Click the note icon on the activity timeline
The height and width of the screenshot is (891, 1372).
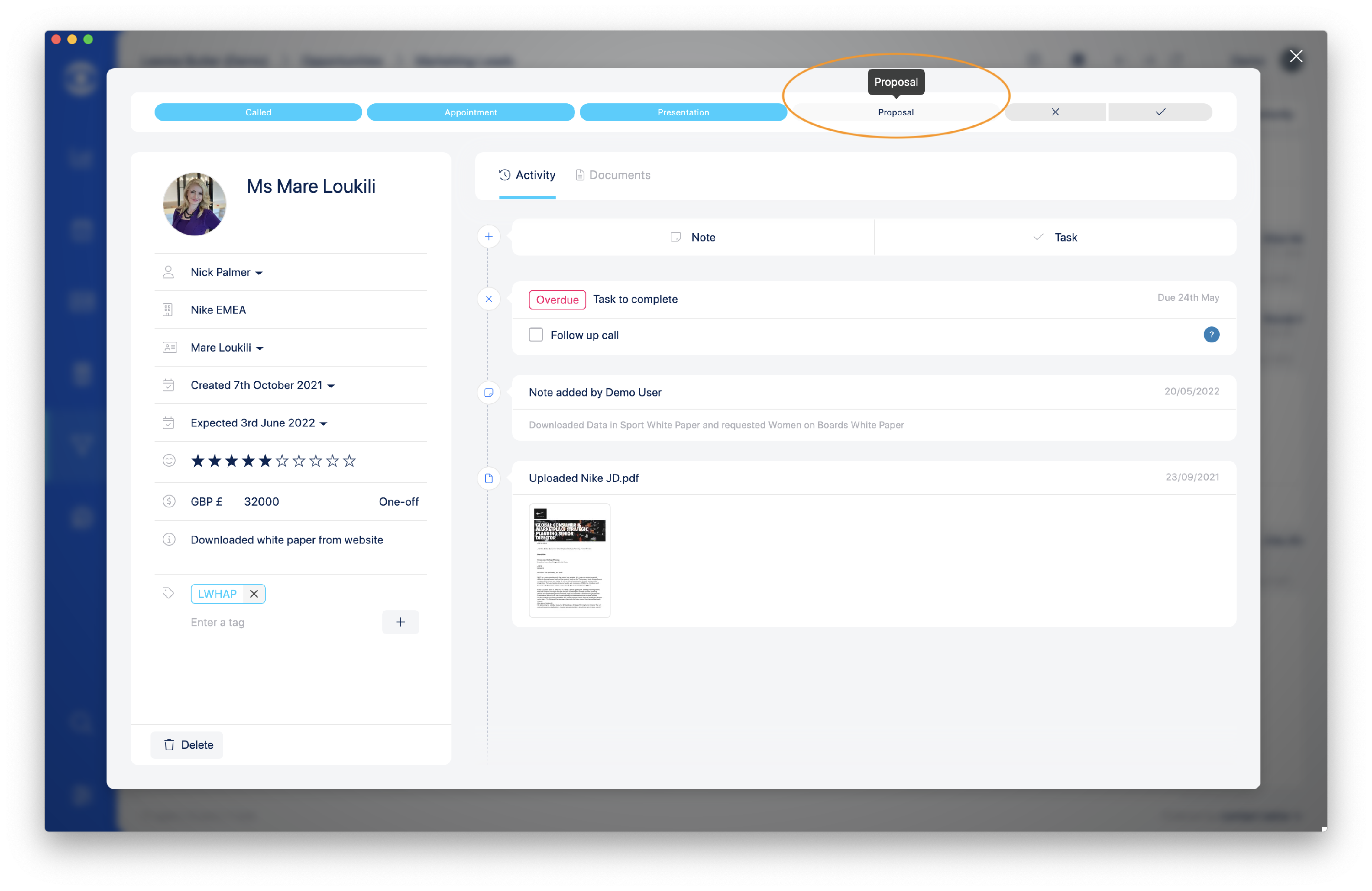(488, 393)
